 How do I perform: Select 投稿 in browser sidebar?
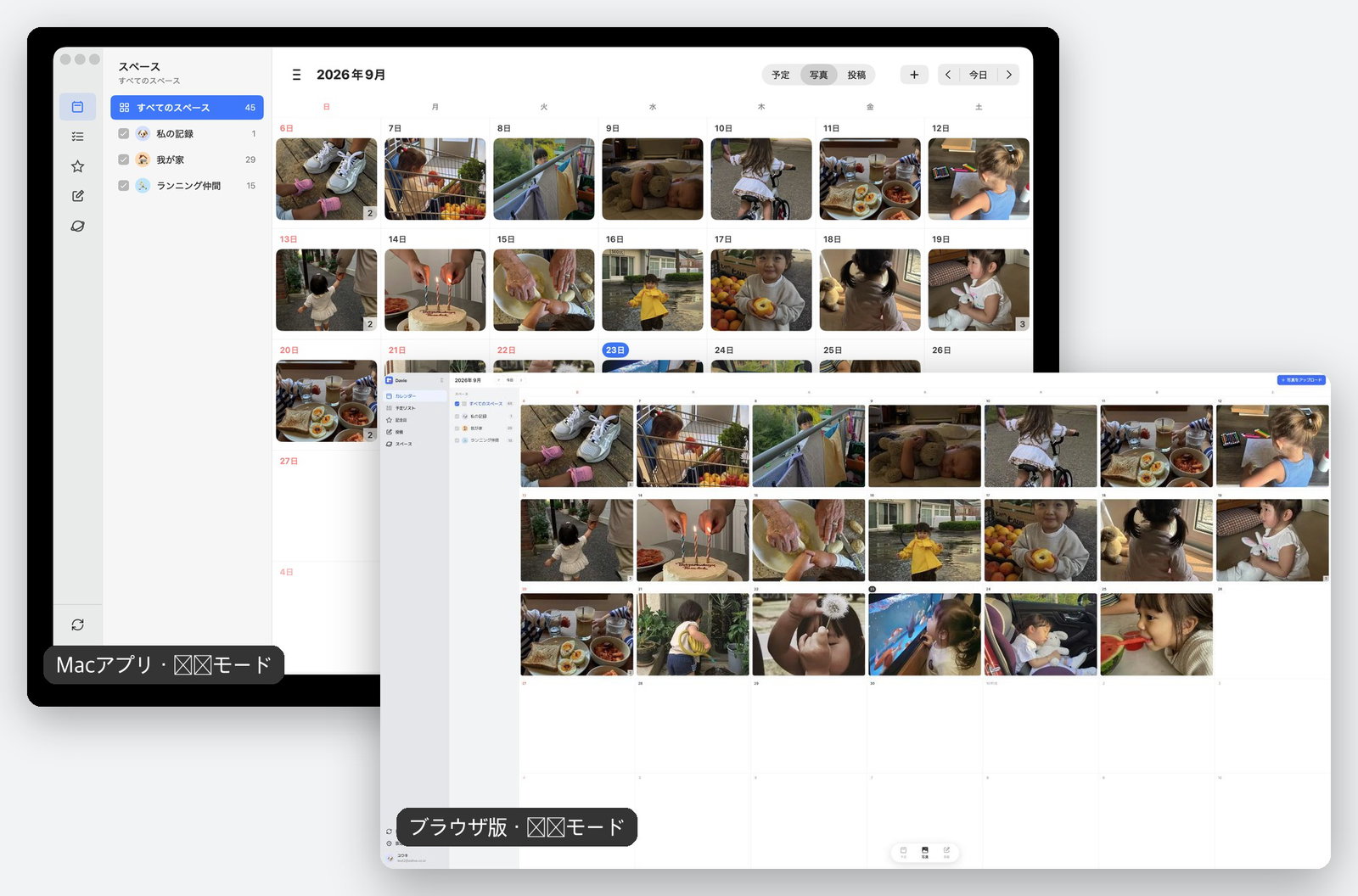point(415,432)
